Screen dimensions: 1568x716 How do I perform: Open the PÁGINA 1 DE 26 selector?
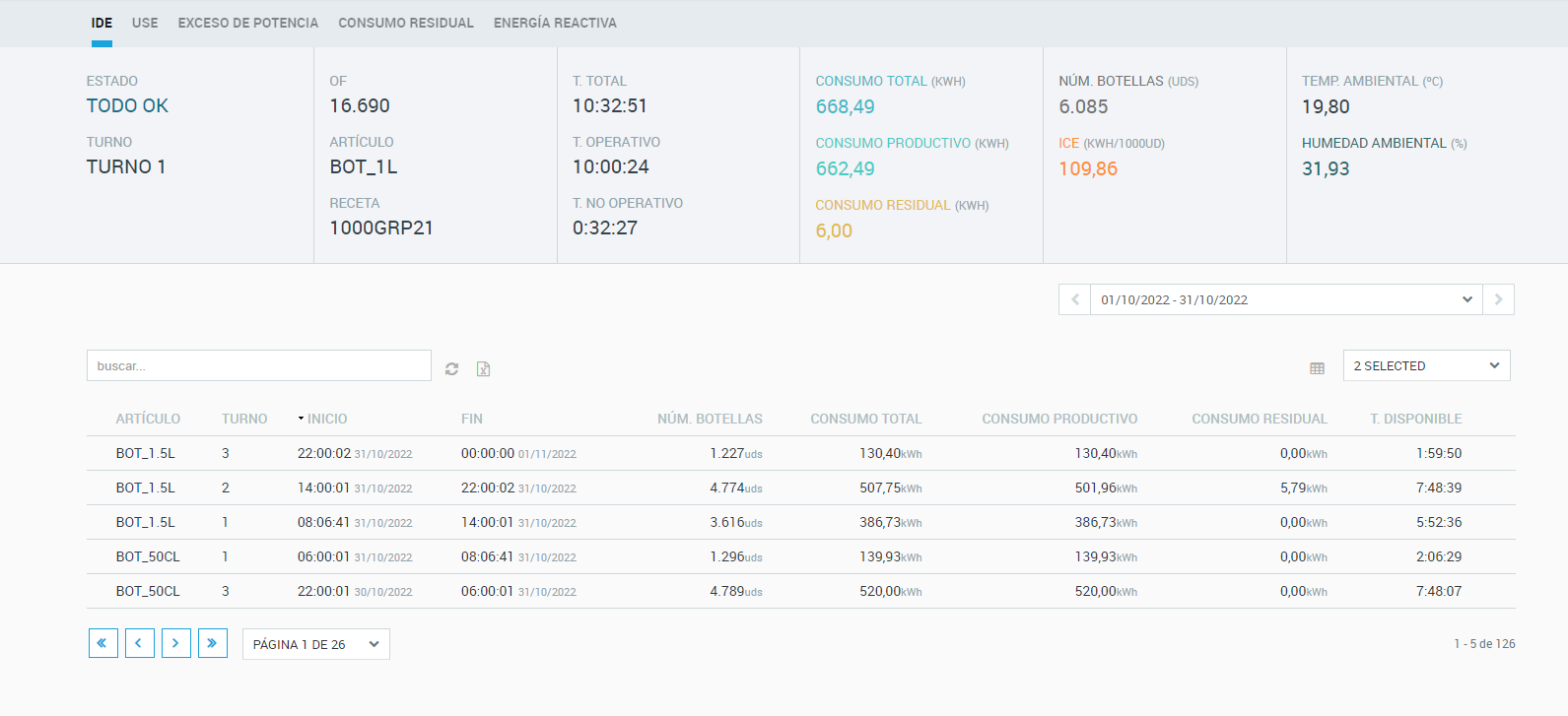click(315, 644)
